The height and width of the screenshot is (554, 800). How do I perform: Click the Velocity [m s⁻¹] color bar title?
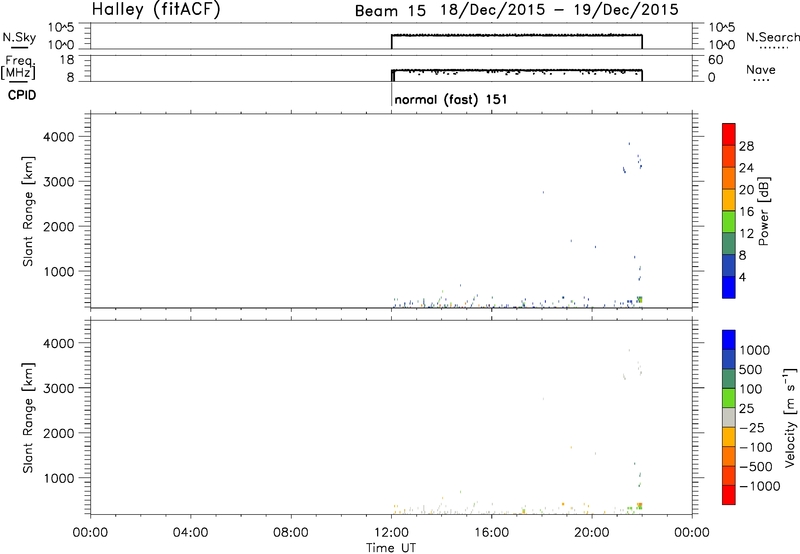(x=791, y=417)
